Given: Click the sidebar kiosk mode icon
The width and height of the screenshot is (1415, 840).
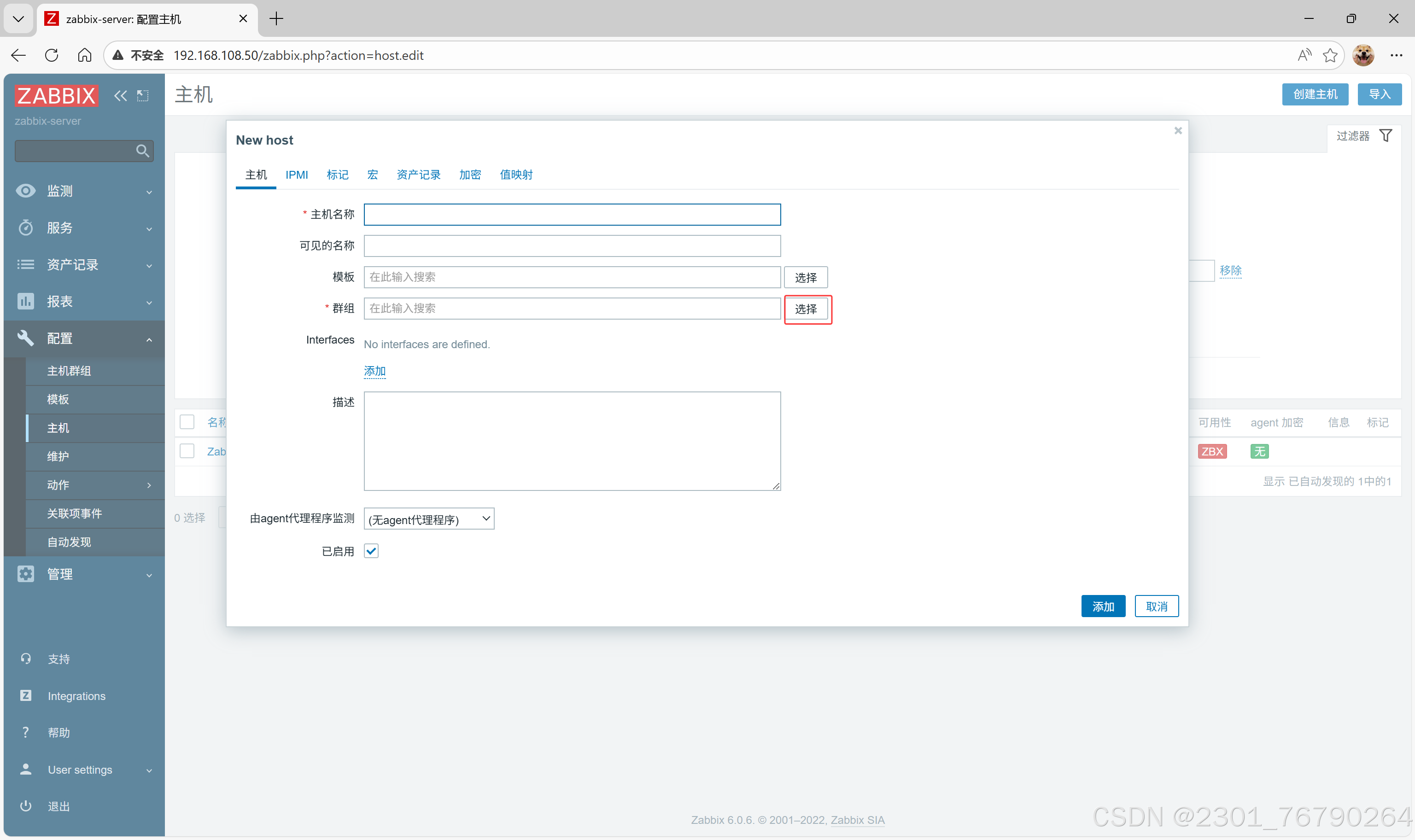Looking at the screenshot, I should (143, 96).
